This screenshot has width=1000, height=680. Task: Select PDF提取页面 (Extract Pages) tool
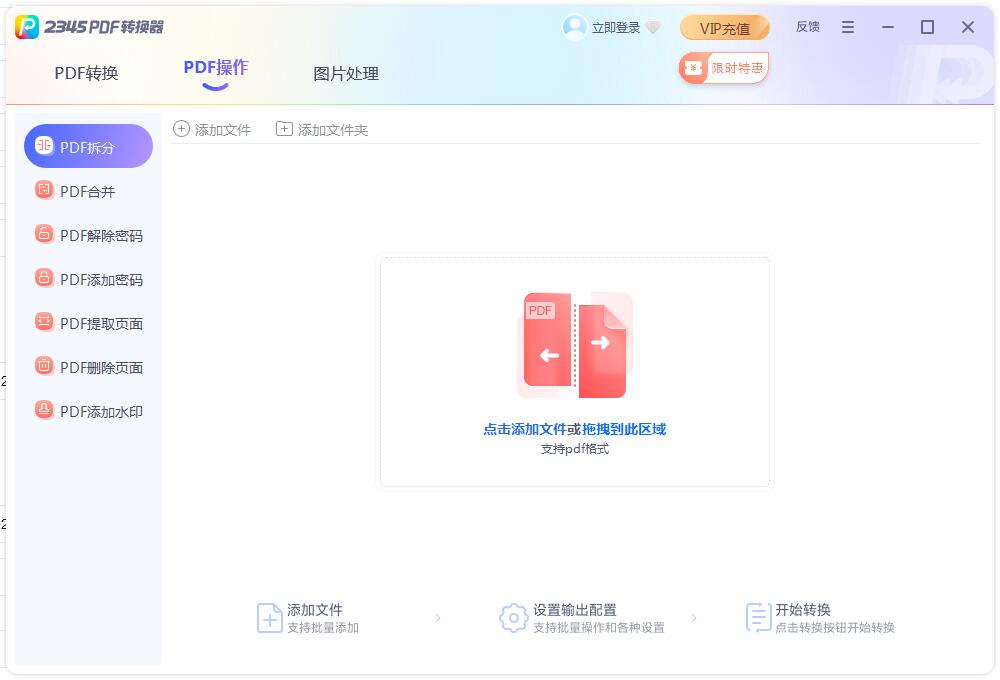tap(44, 322)
